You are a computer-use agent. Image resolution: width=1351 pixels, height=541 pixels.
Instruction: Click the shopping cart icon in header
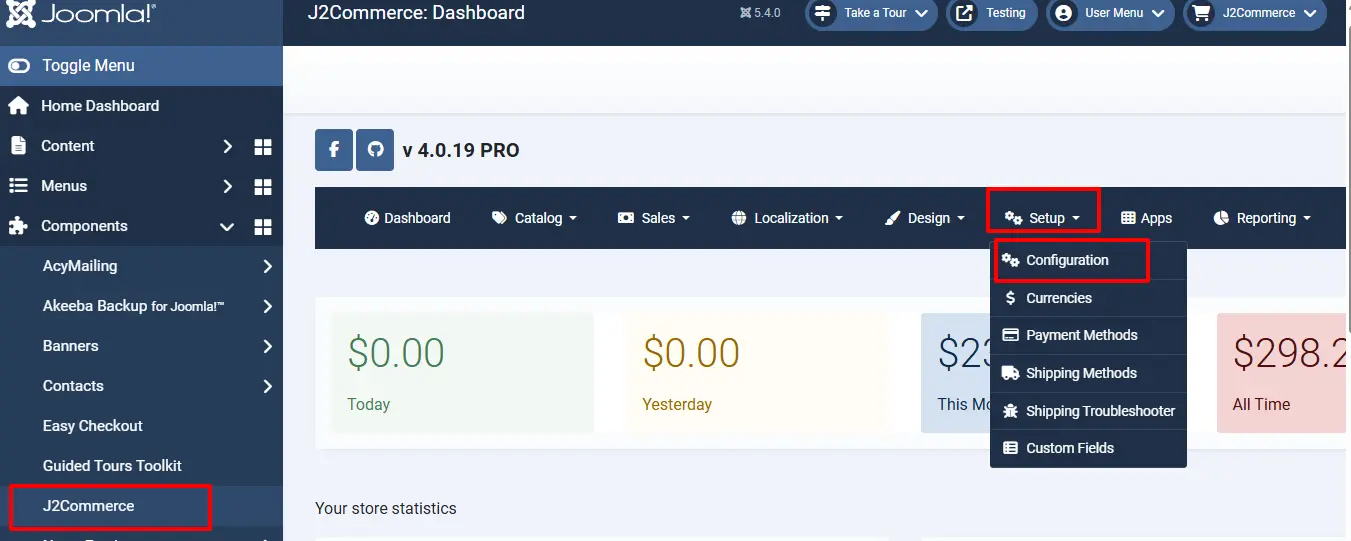click(x=1202, y=13)
